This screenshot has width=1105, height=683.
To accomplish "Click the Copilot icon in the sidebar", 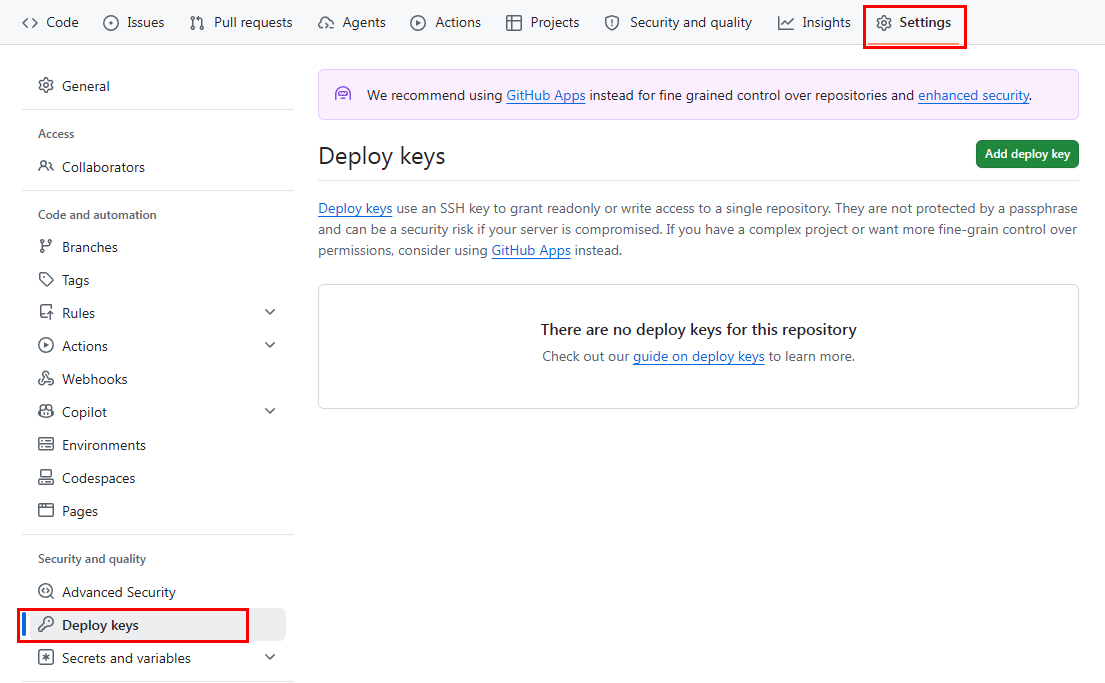I will [46, 411].
